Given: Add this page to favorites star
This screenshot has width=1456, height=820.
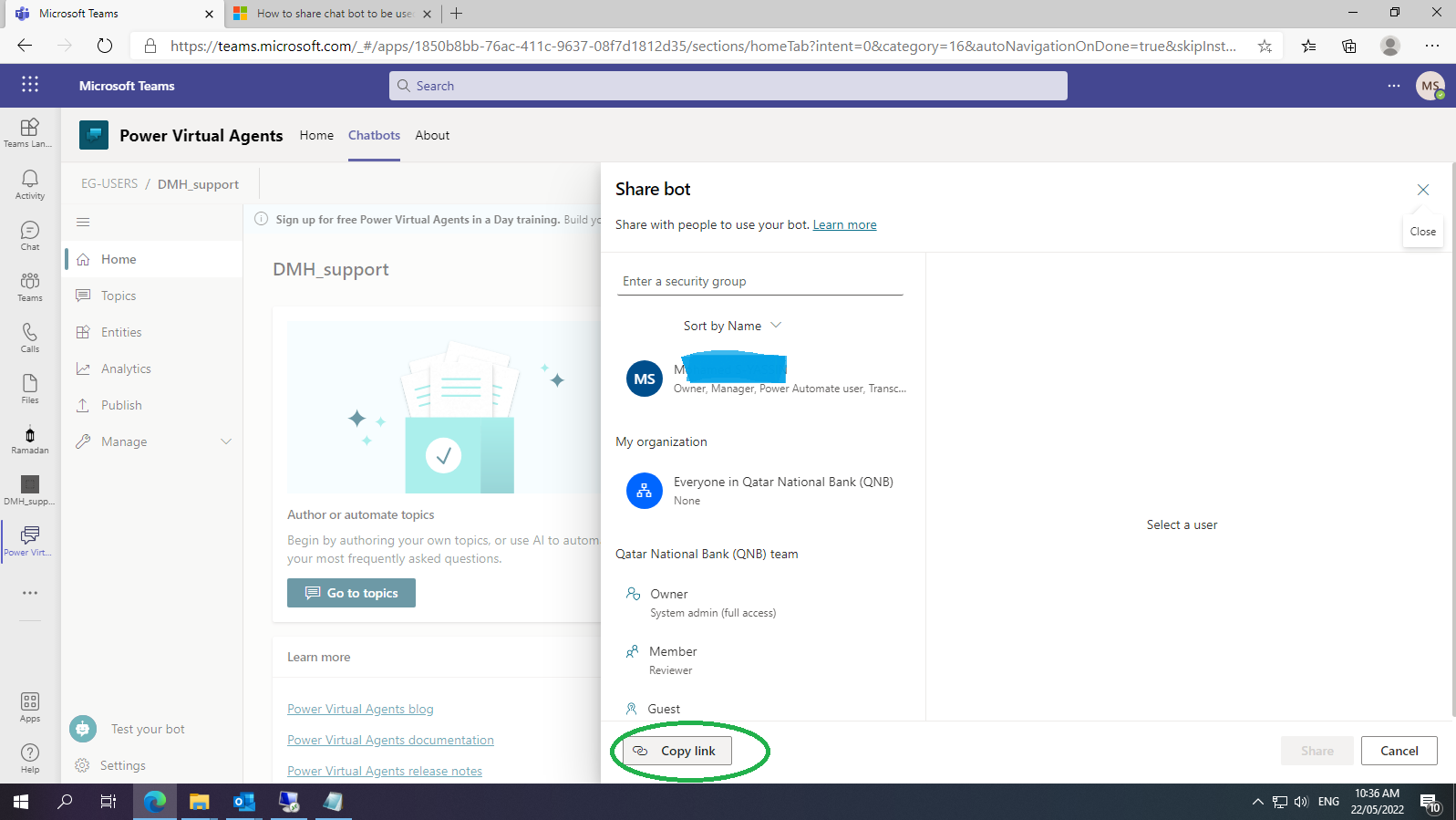Looking at the screenshot, I should pos(1265,46).
